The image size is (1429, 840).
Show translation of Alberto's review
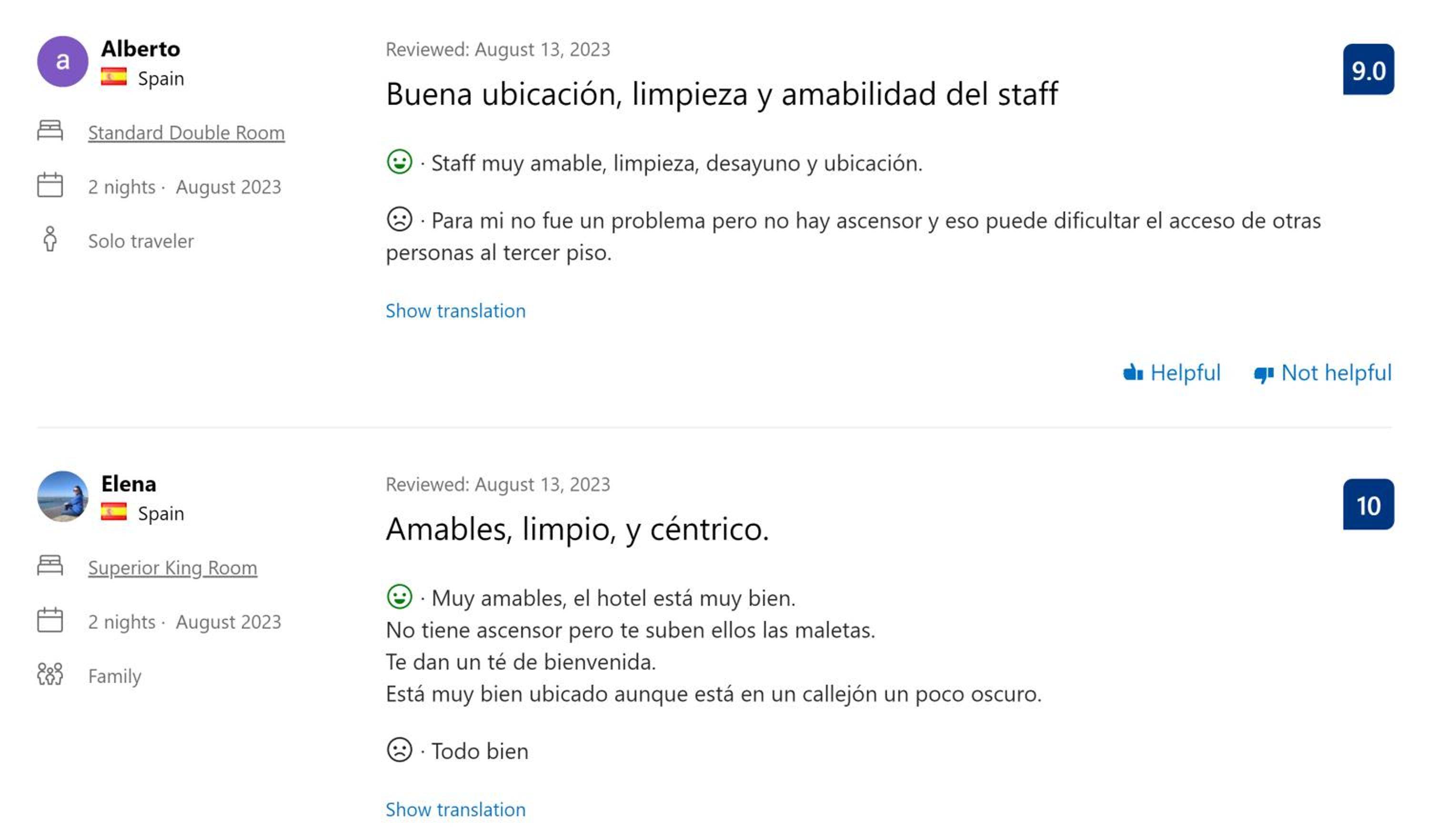(x=455, y=310)
